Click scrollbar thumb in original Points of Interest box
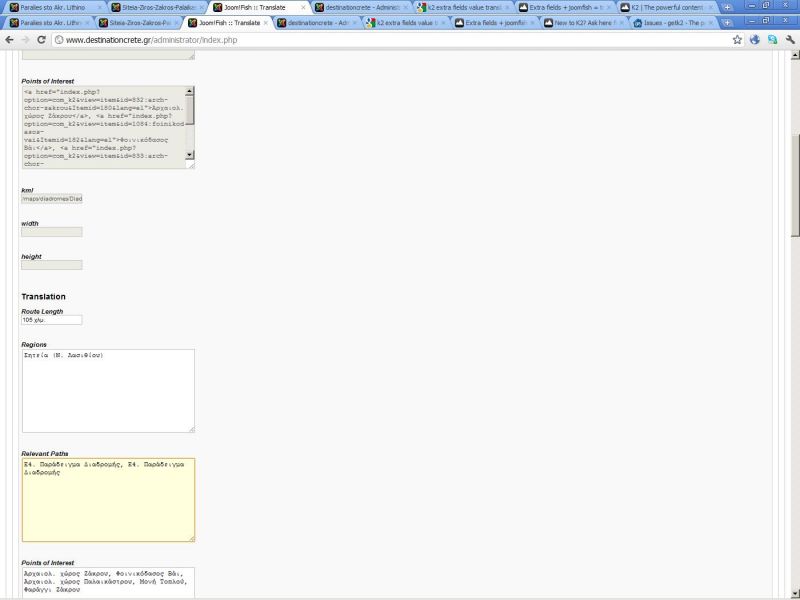 tap(190, 110)
